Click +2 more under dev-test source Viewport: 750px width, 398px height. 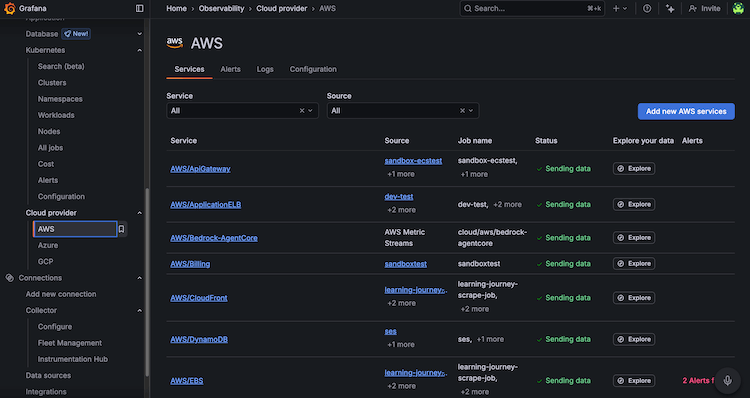coord(401,210)
